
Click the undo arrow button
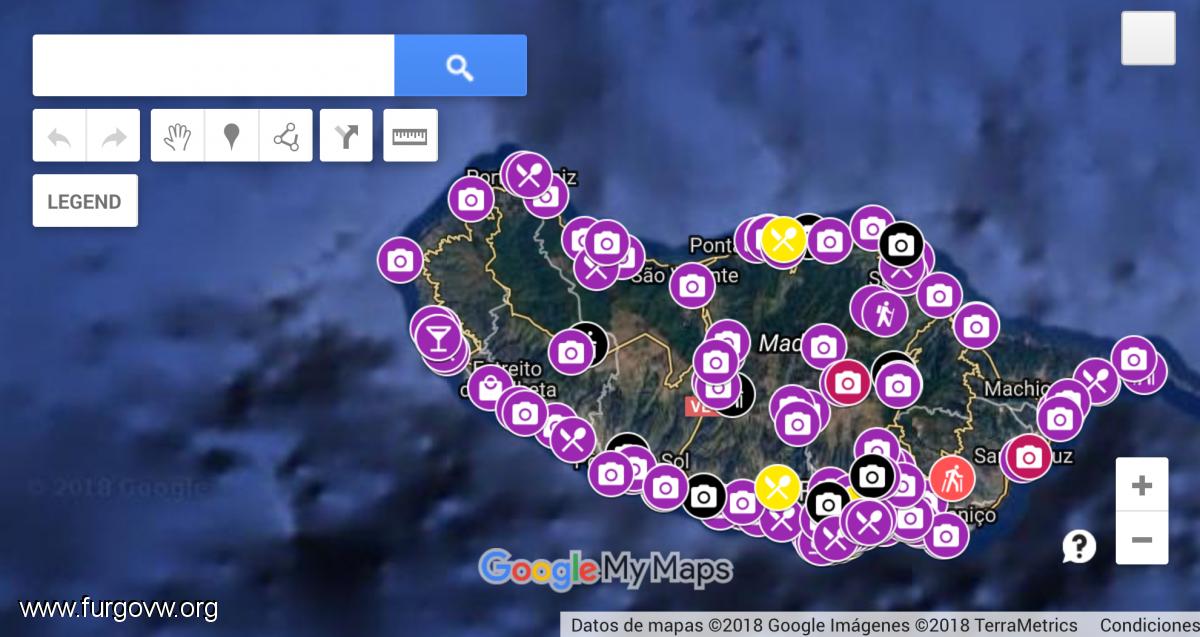coord(59,135)
